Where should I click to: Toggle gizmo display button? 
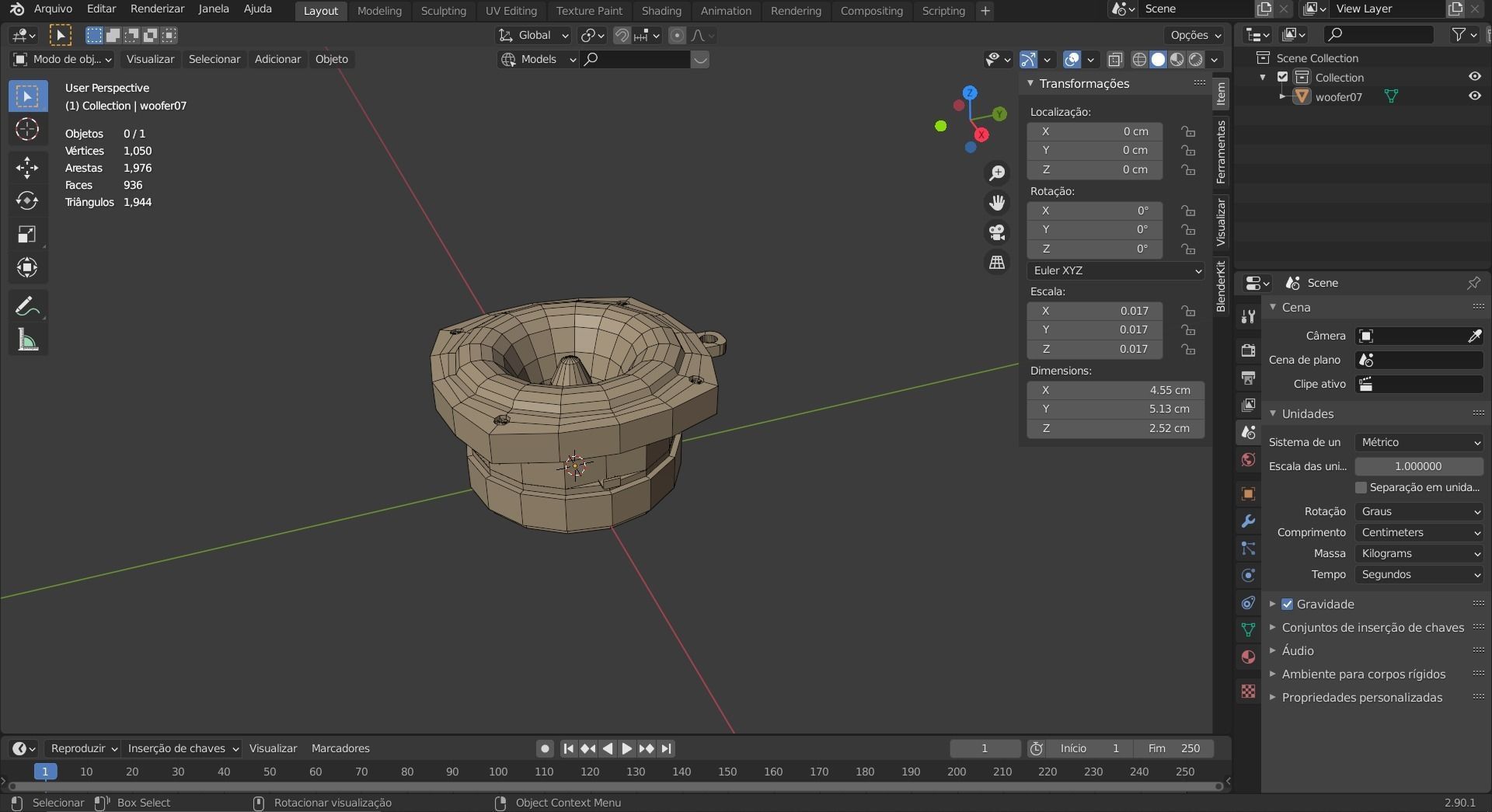coord(1028,59)
